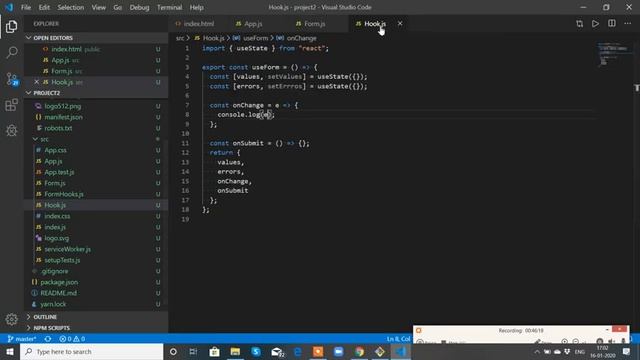This screenshot has width=640, height=360.
Task: Open App.css in the file tree
Action: point(56,150)
